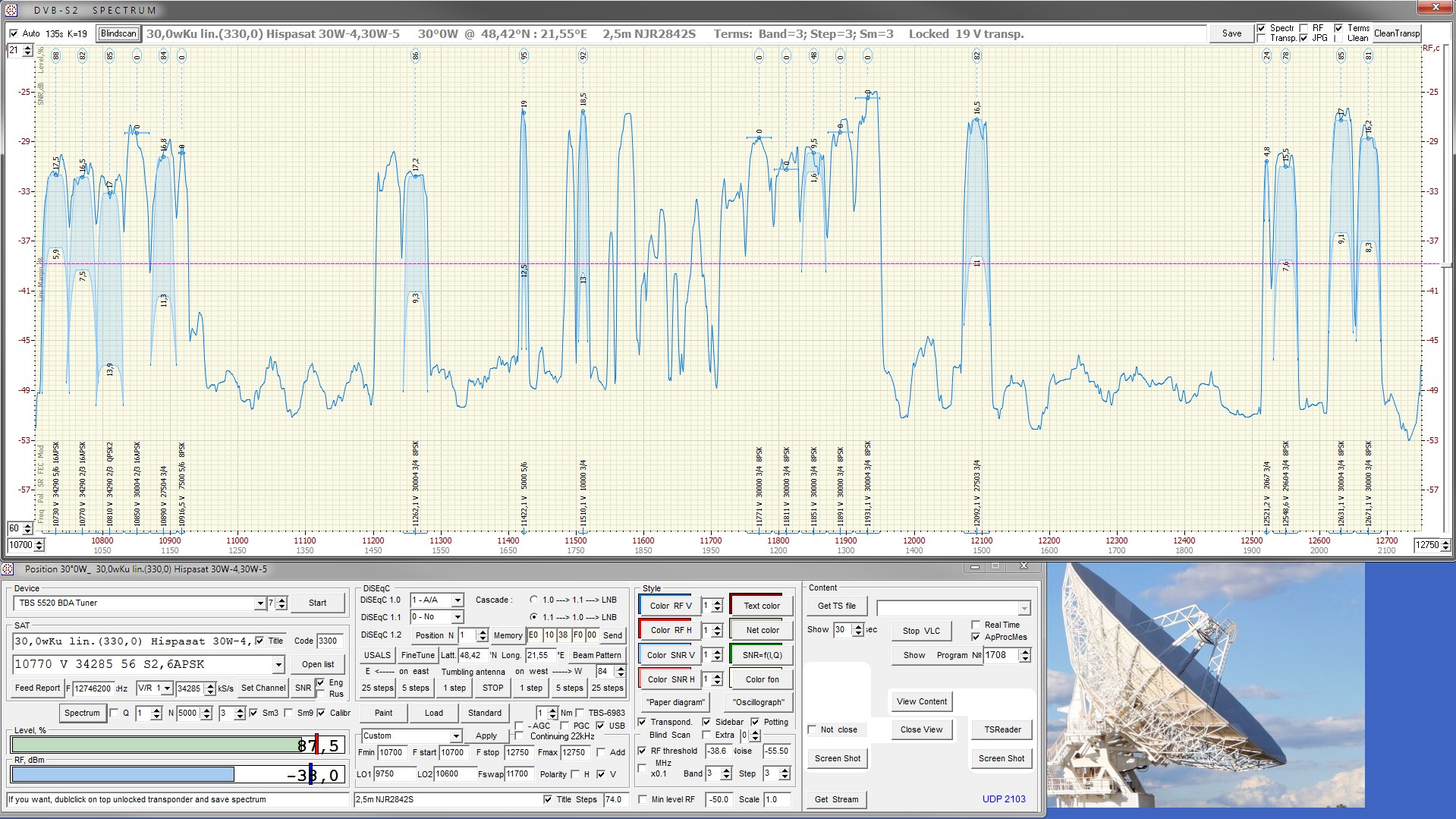The height and width of the screenshot is (819, 1456).
Task: Send the DiSEqC command with Send
Action: pyautogui.click(x=612, y=635)
